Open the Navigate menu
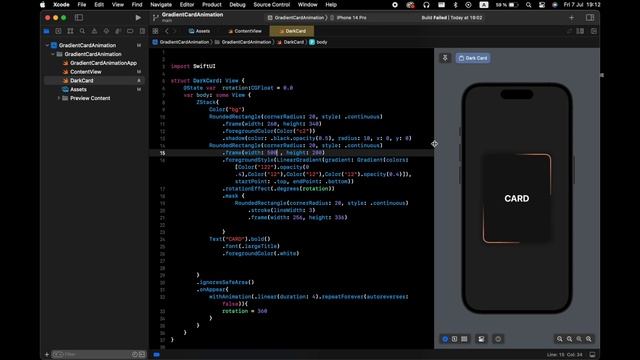The image size is (640, 360). pyautogui.click(x=161, y=4)
